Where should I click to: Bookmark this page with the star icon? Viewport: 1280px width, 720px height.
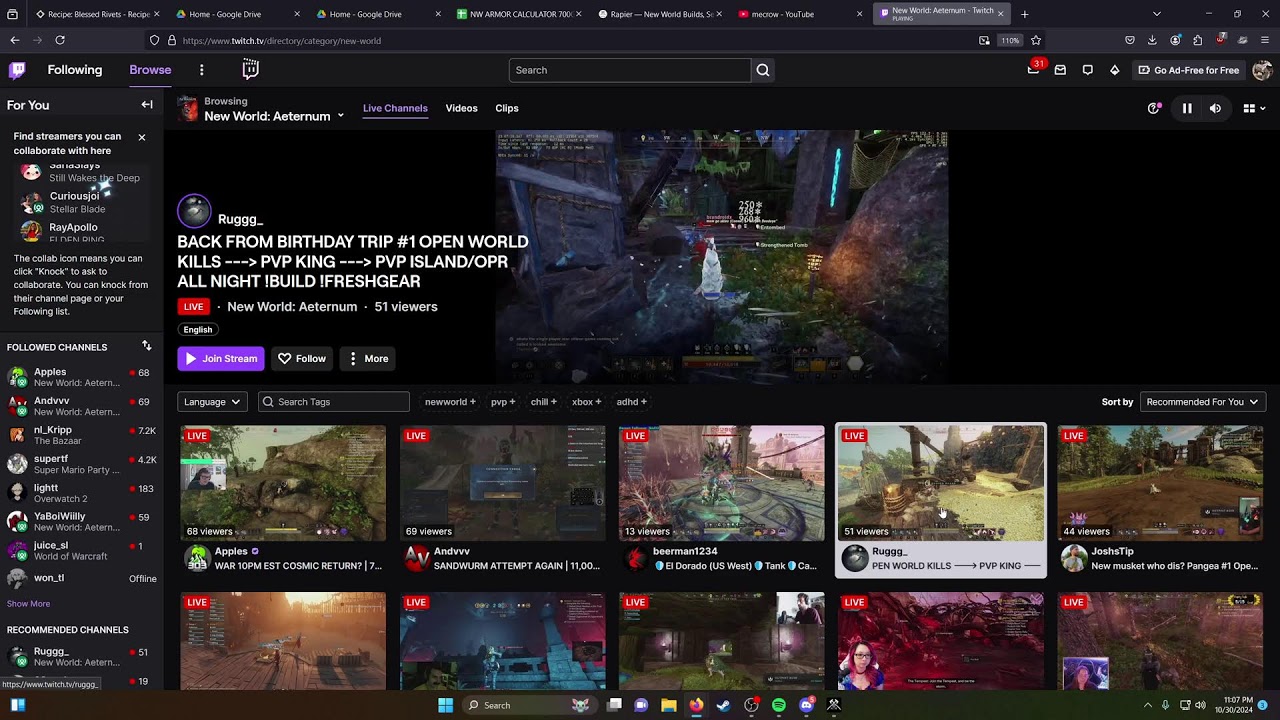[1036, 40]
